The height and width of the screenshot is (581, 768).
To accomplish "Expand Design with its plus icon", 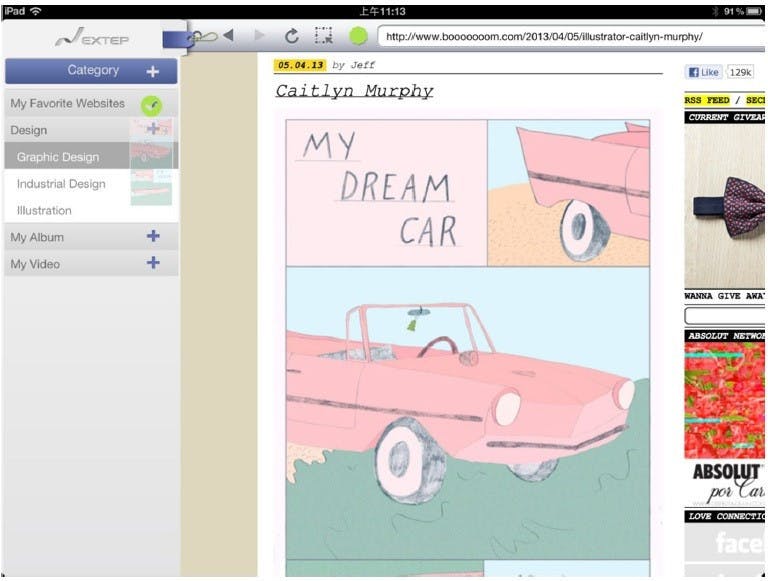I will coord(153,129).
